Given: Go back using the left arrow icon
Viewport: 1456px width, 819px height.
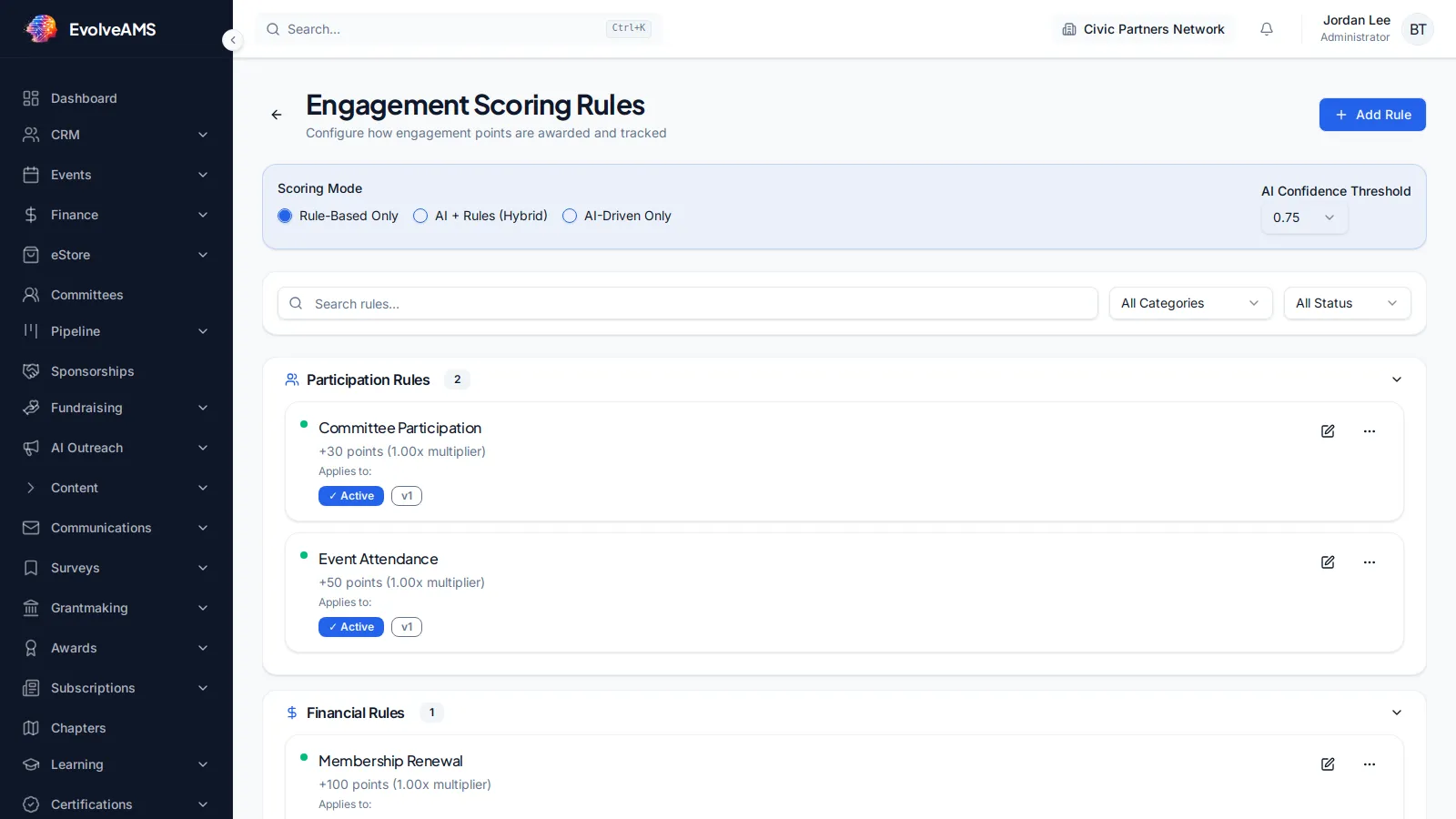Looking at the screenshot, I should coord(277,115).
